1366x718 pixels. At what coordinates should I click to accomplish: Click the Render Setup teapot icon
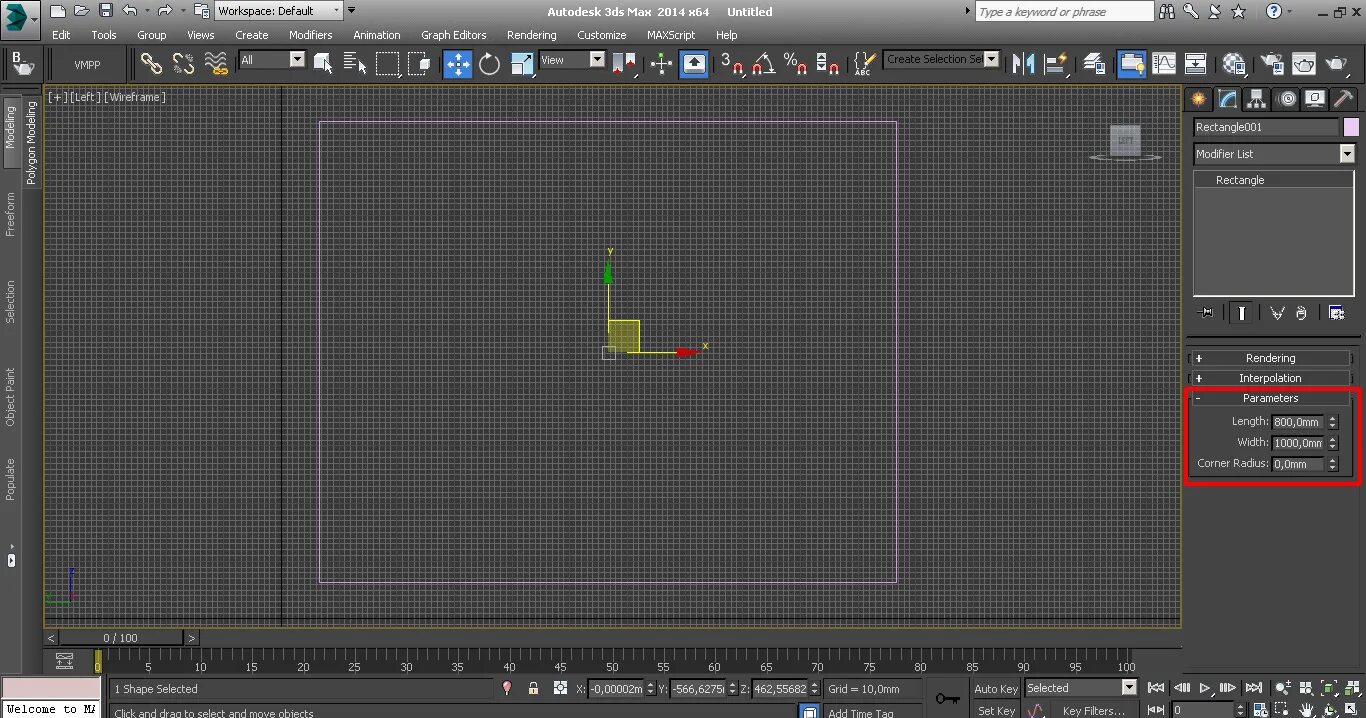[x=1272, y=64]
